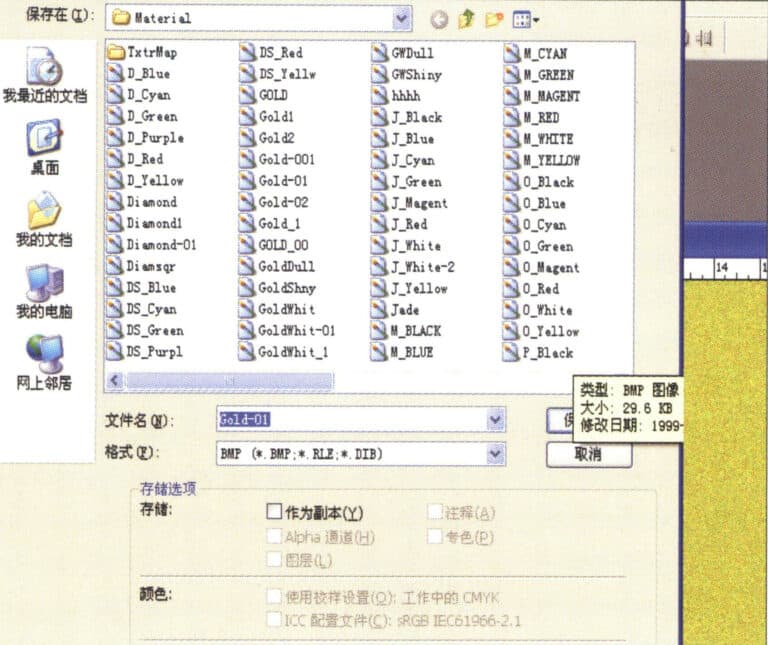Screen dimensions: 768x645
Task: Toggle 使用校样设置 proof setup checkbox
Action: [274, 597]
